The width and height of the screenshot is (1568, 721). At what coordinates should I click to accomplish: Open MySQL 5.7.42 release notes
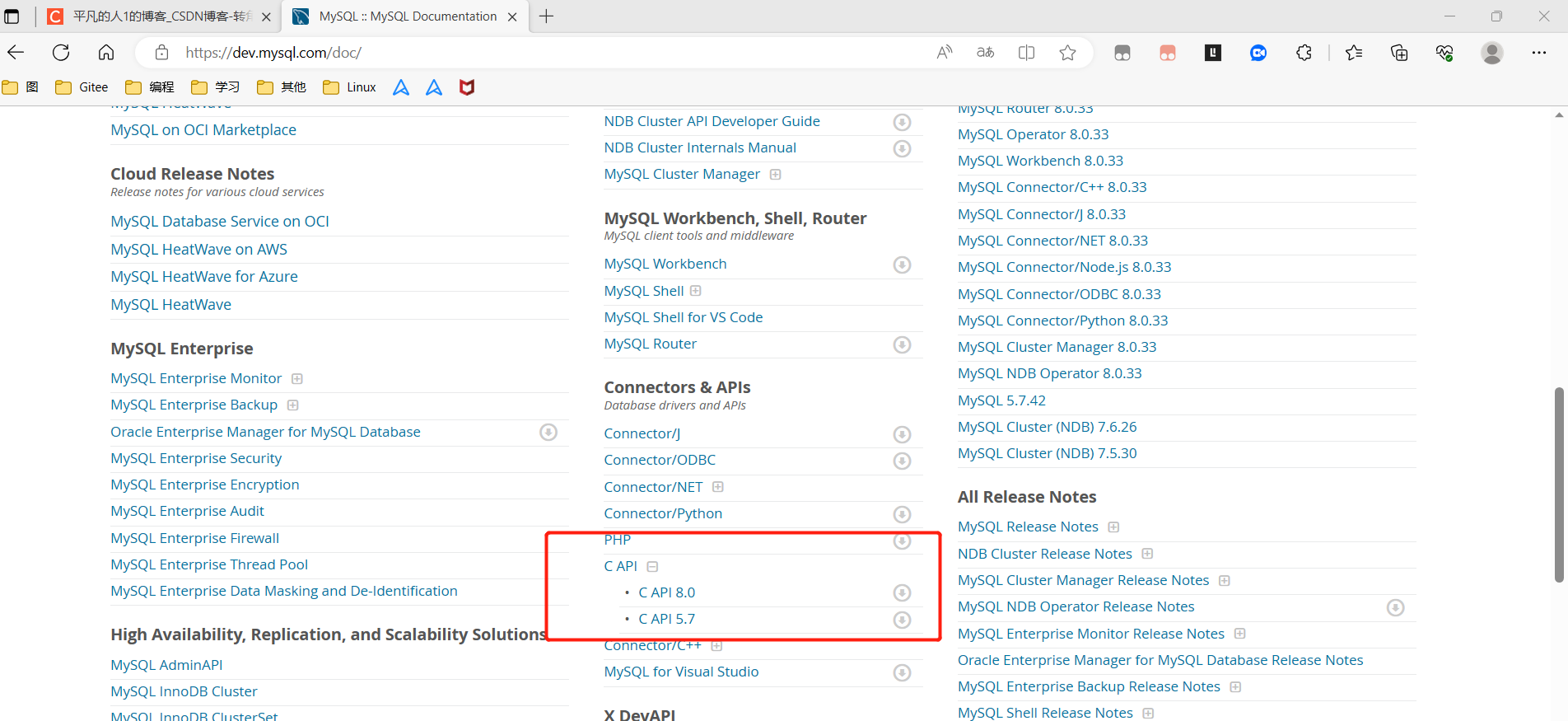[1001, 400]
